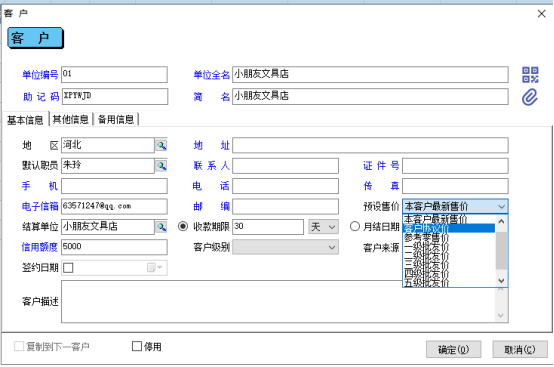Click the 客户描述 scroll-down arrow
Image resolution: width=554 pixels, height=367 pixels.
pos(501,315)
